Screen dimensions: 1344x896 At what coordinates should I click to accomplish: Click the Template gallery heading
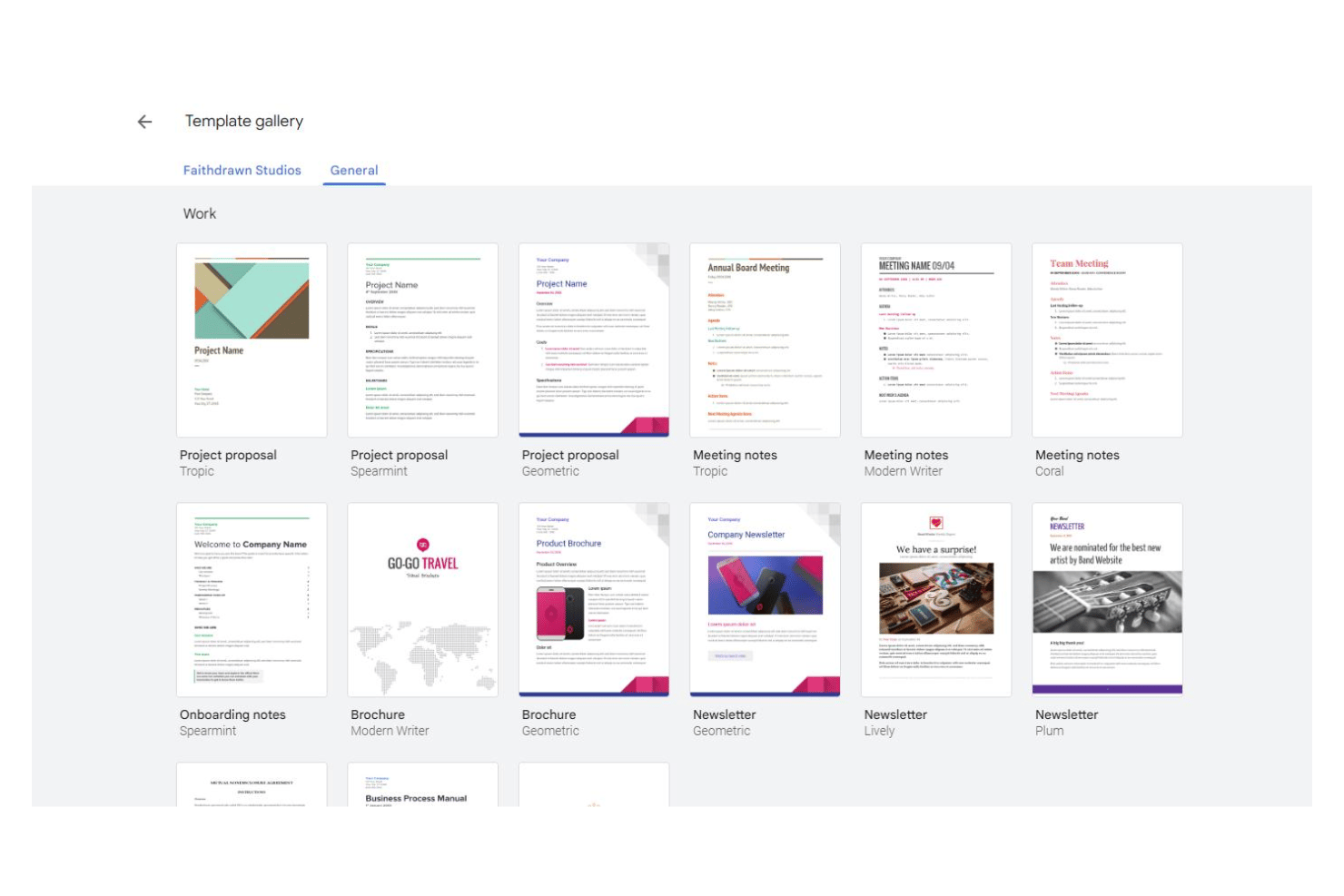point(244,122)
